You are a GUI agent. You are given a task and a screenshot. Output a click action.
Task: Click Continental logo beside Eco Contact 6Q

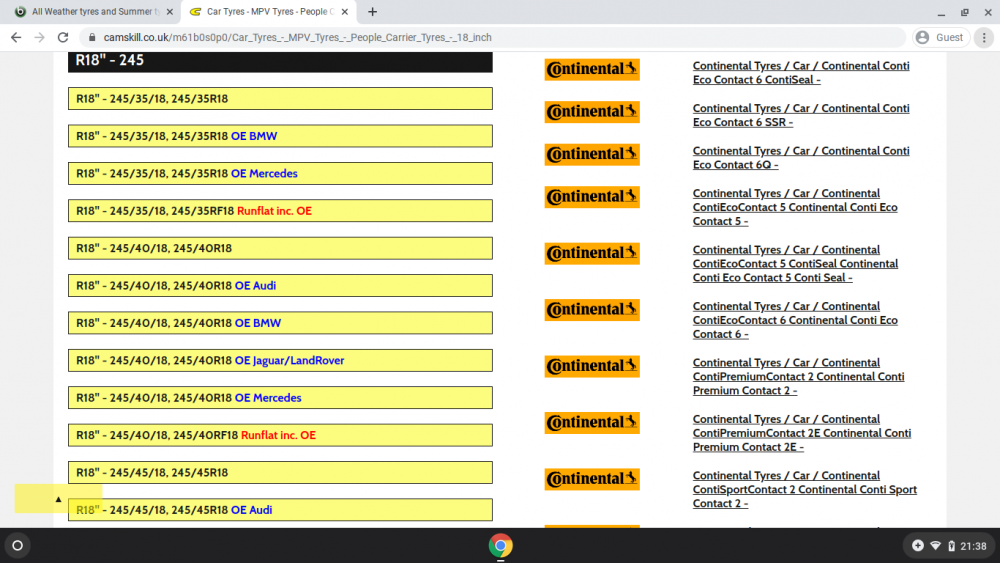pos(592,154)
